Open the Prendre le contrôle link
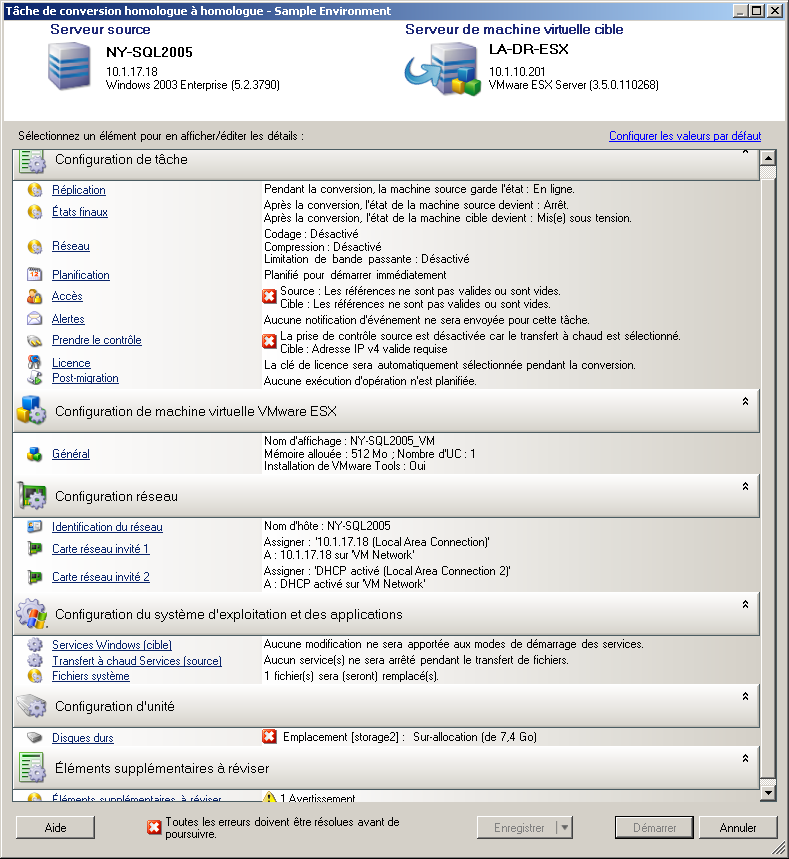 pyautogui.click(x=97, y=340)
